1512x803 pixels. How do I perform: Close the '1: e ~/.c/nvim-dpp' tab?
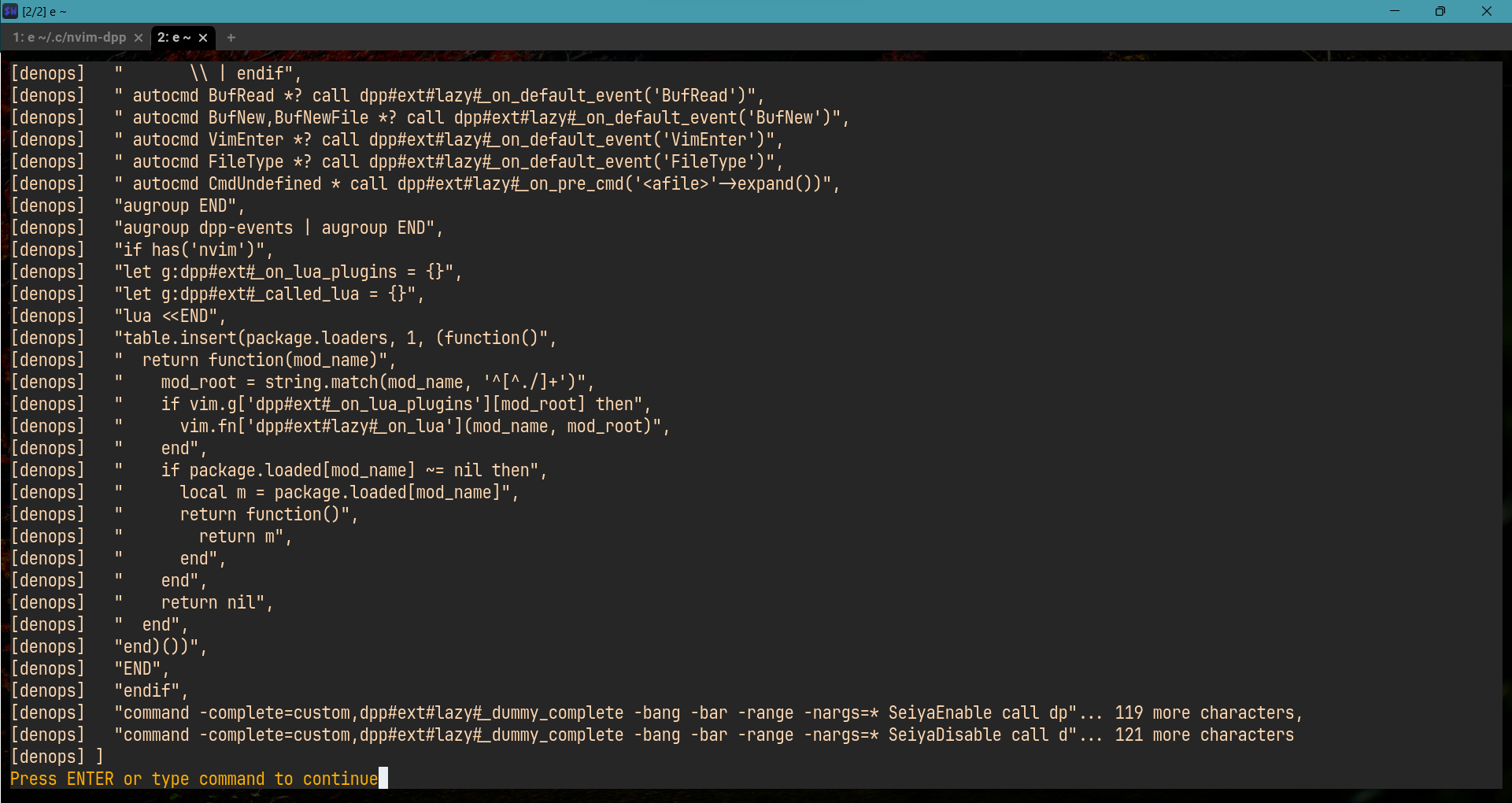(x=139, y=38)
